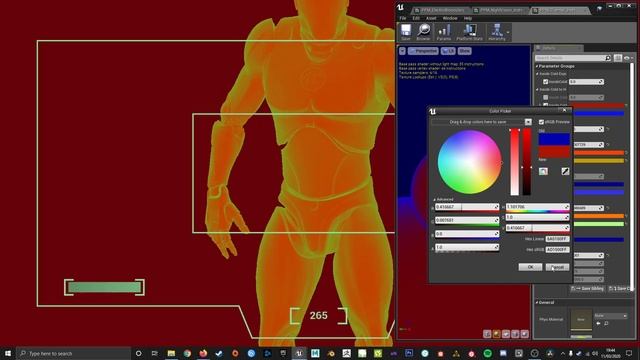
Task: Toggle the first InsideCold checkbox
Action: click(546, 82)
